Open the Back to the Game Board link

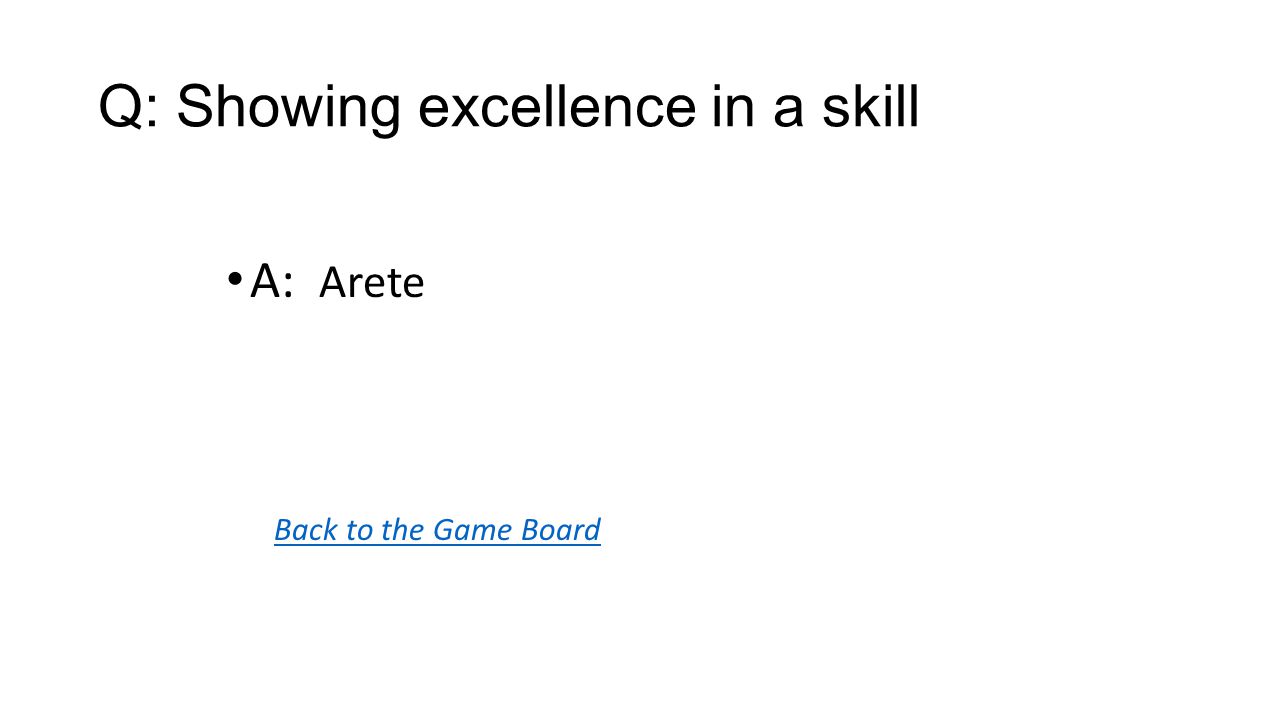click(437, 530)
